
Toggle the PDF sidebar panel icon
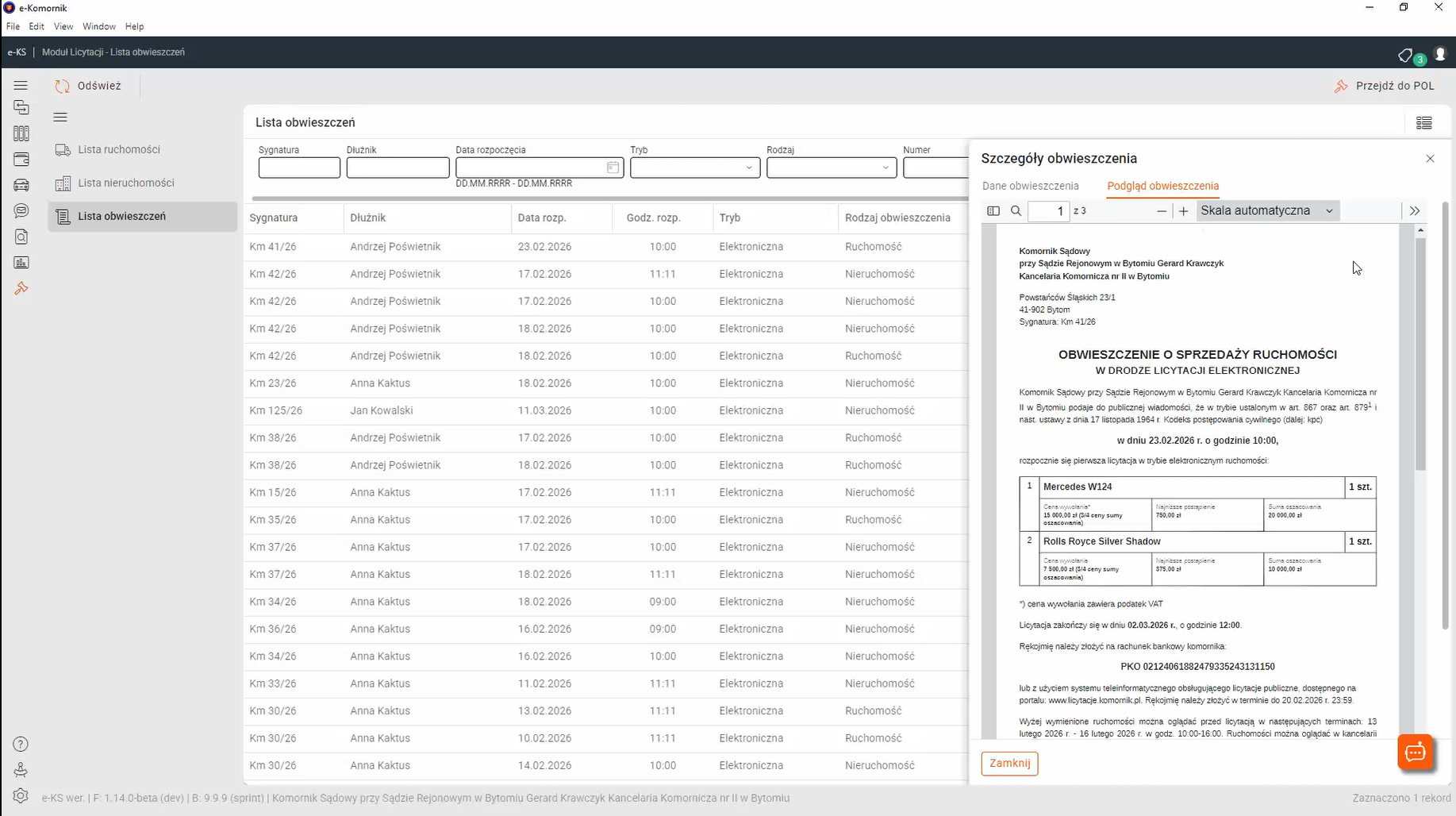point(993,211)
